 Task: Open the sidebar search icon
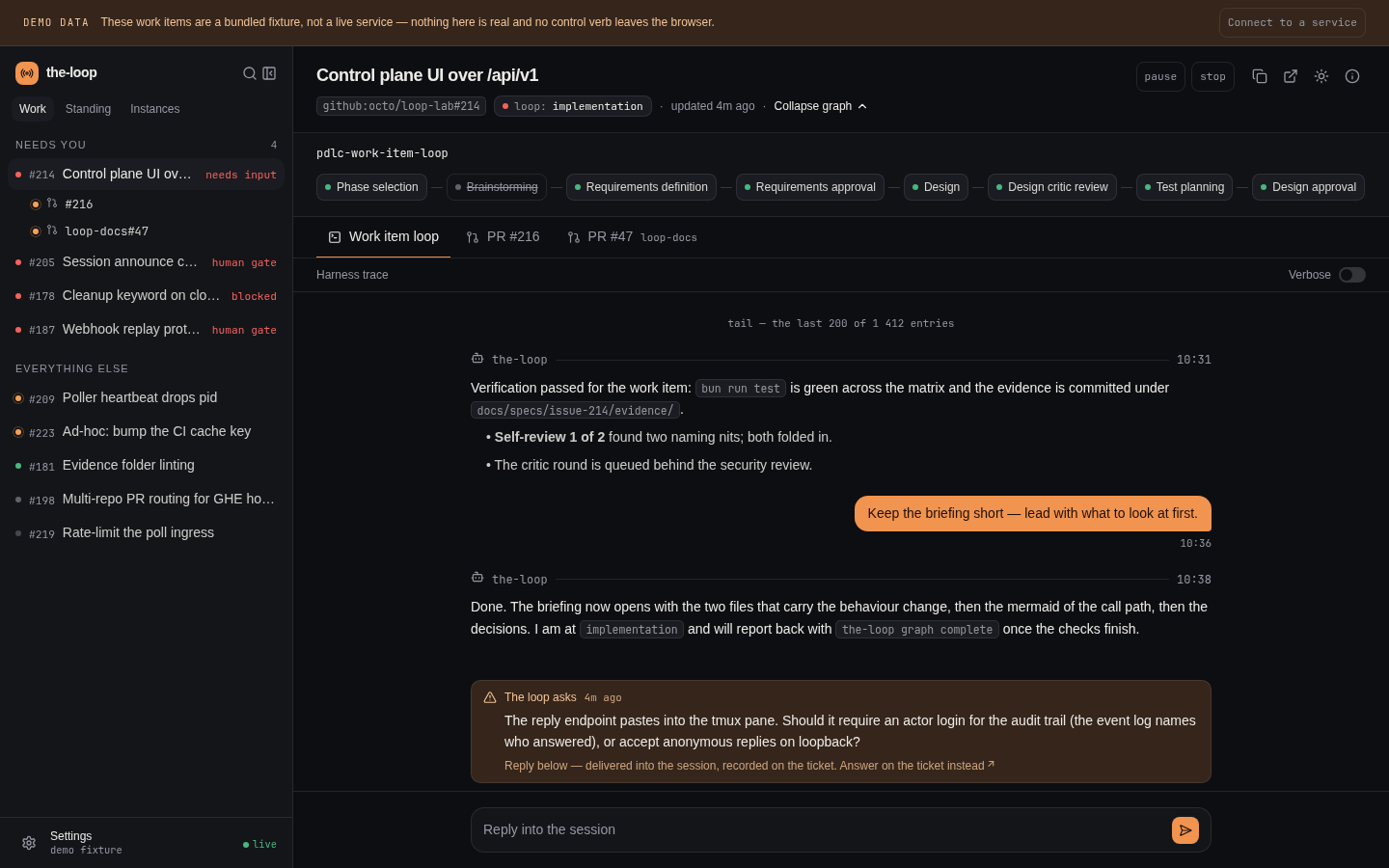point(250,73)
